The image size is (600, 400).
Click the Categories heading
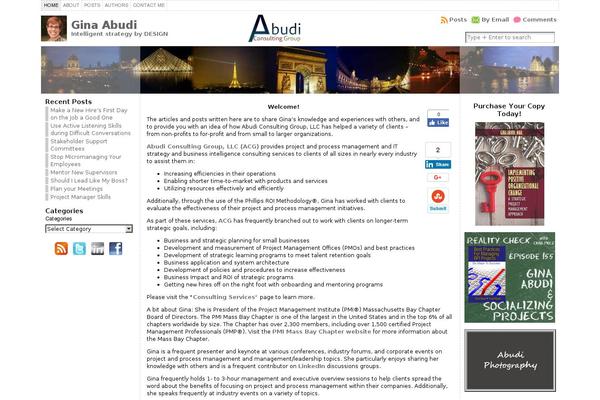point(64,211)
